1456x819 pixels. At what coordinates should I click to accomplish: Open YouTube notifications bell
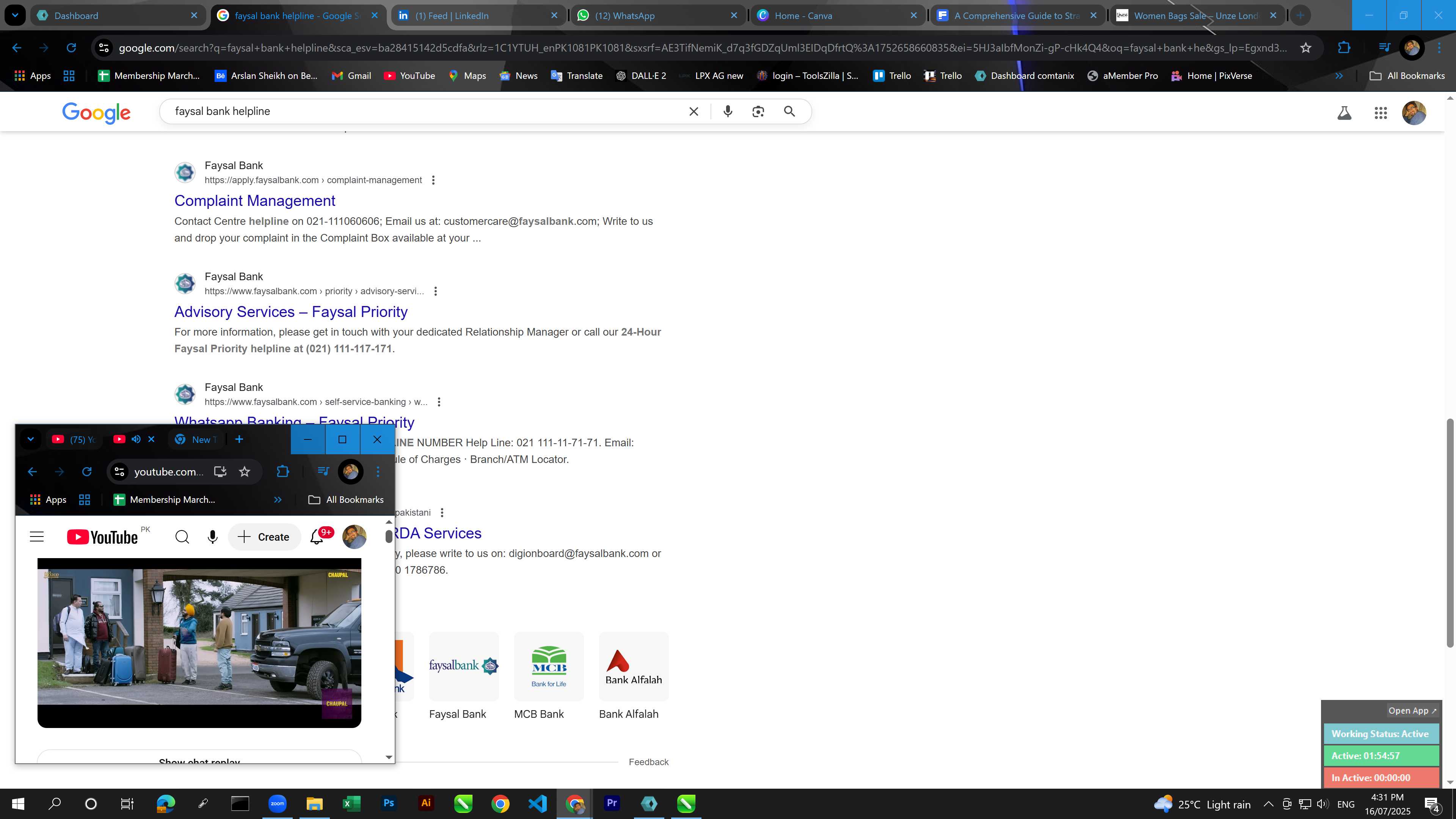[x=317, y=537]
